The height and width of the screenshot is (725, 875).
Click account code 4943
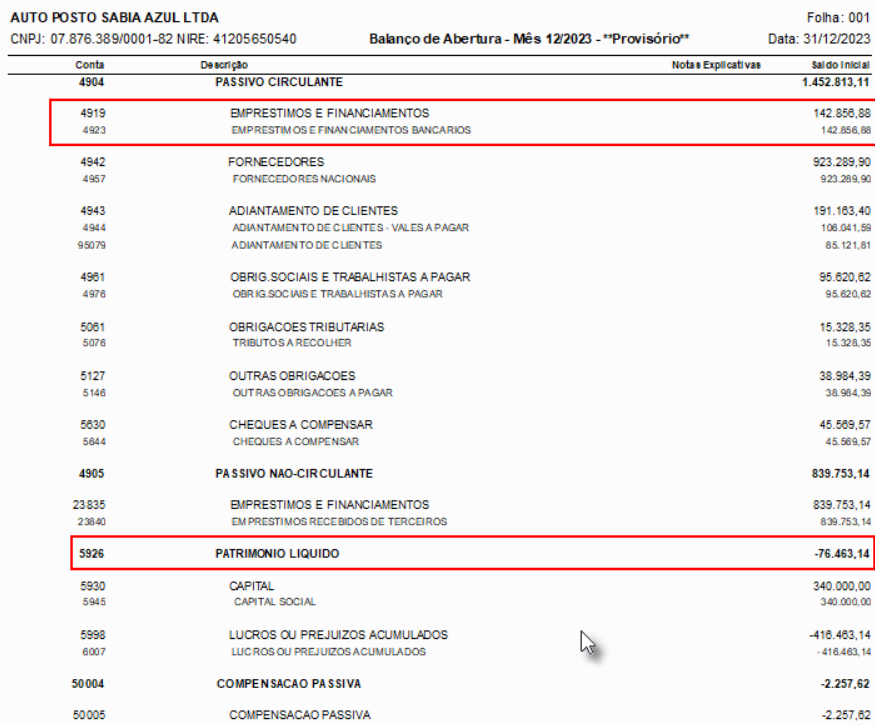(93, 211)
